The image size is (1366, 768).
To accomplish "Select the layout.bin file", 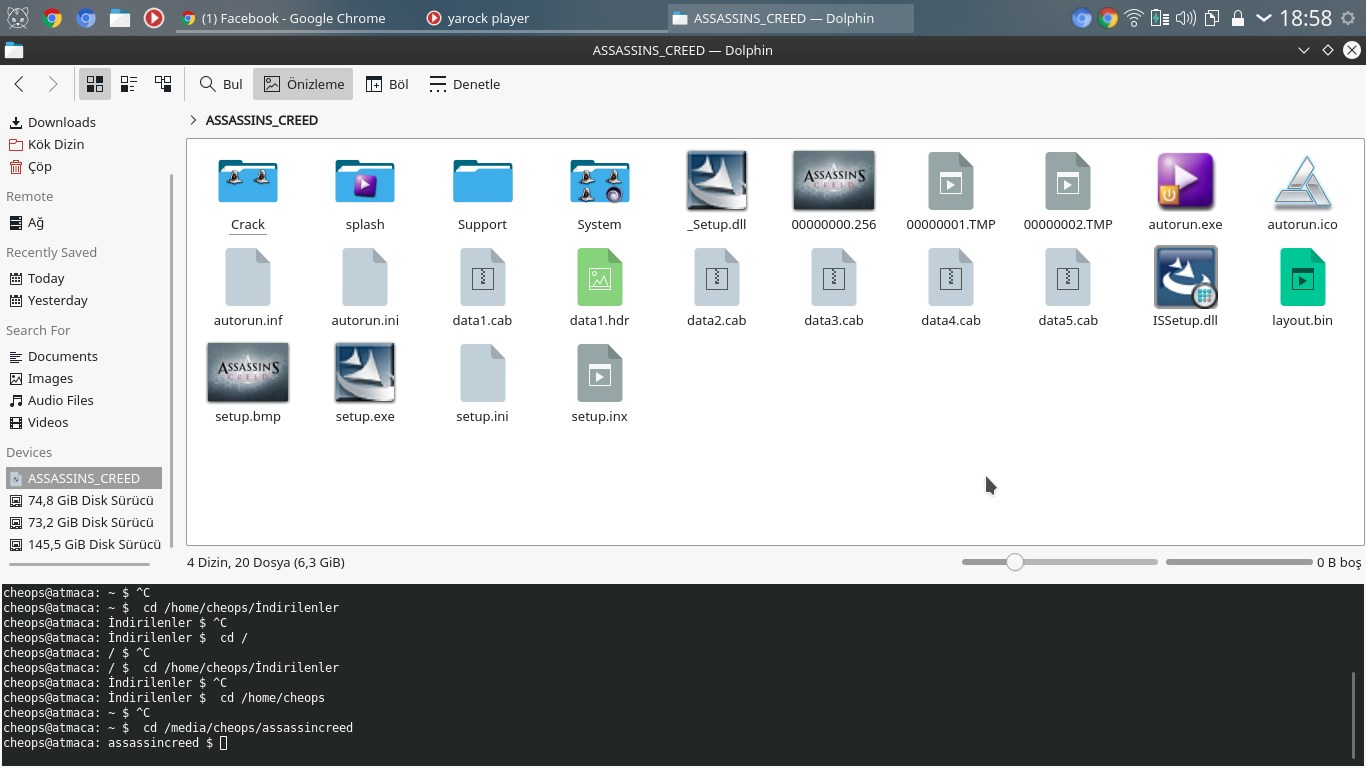I will [x=1302, y=278].
